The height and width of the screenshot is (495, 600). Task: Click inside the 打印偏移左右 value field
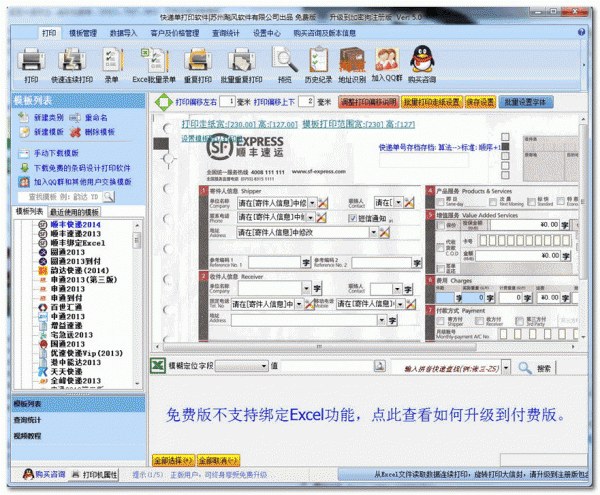[x=227, y=101]
